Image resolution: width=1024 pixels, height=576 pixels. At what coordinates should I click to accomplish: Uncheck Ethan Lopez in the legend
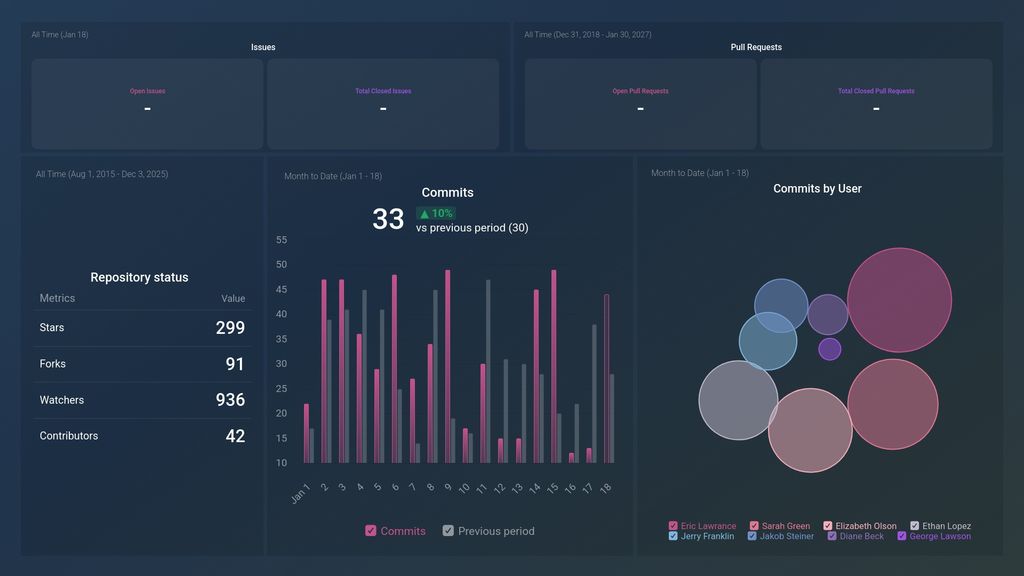[x=915, y=526]
